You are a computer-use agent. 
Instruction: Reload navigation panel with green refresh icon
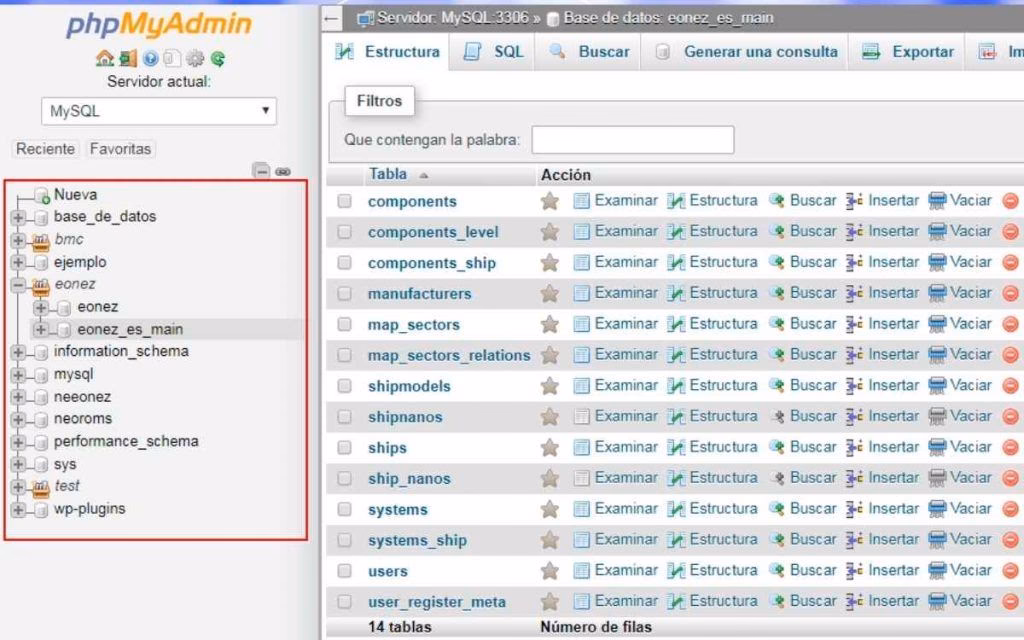point(218,59)
